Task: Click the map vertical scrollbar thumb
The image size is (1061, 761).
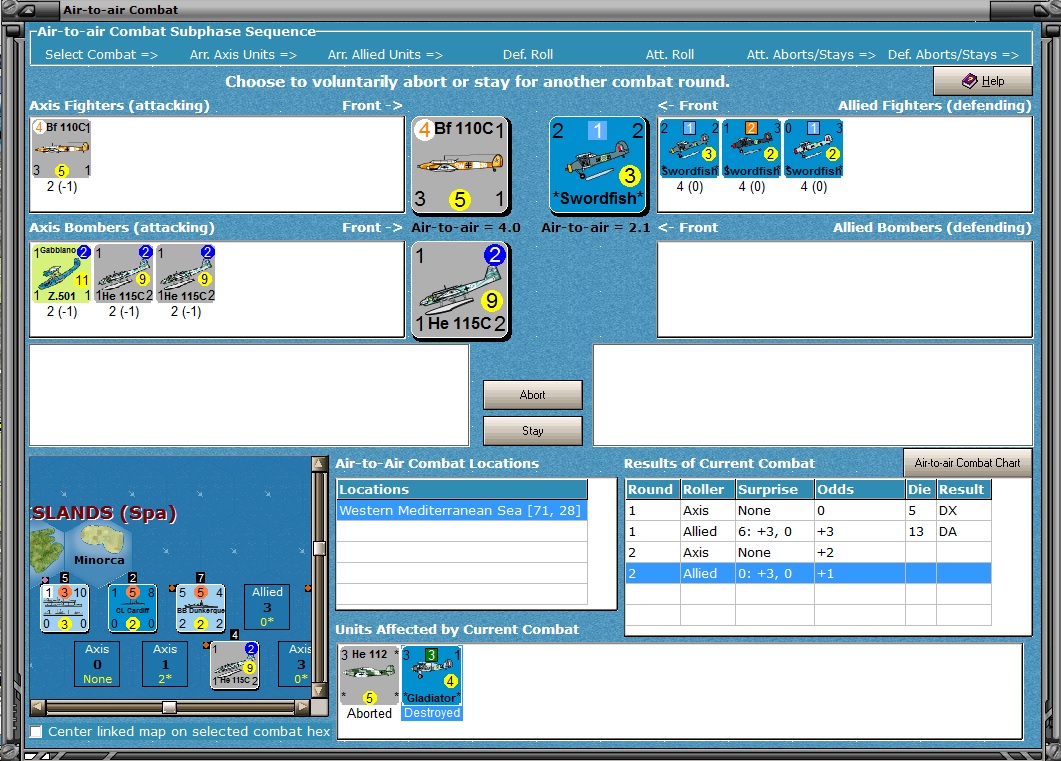Action: point(319,547)
